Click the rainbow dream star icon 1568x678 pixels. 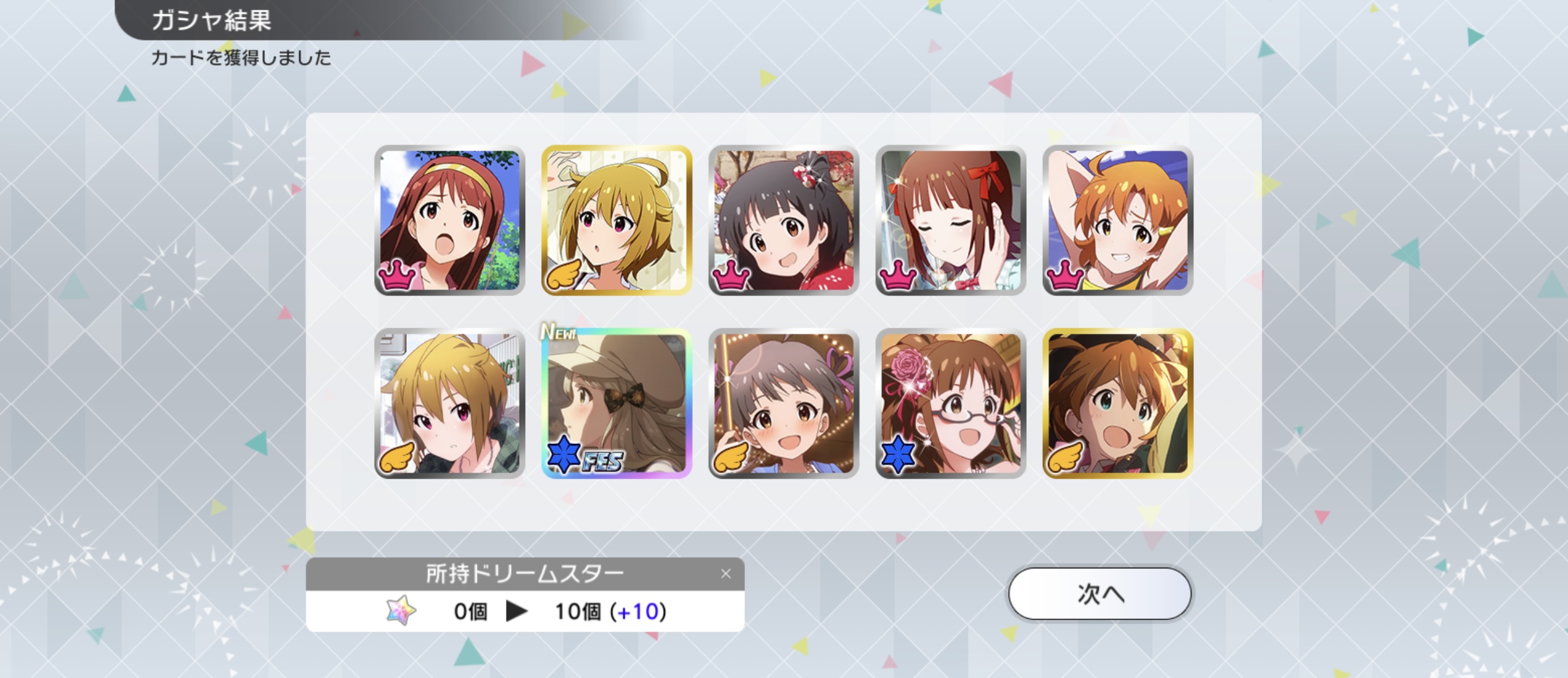pyautogui.click(x=401, y=611)
